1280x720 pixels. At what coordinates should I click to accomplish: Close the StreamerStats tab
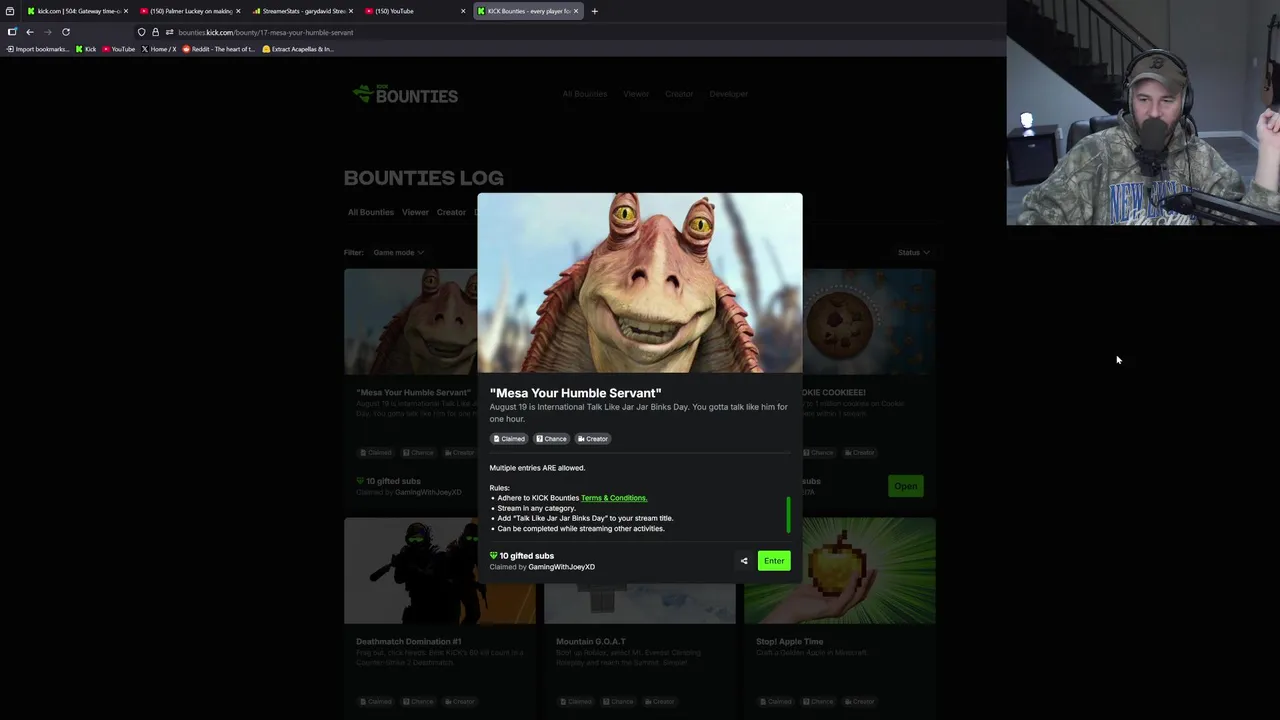351,11
